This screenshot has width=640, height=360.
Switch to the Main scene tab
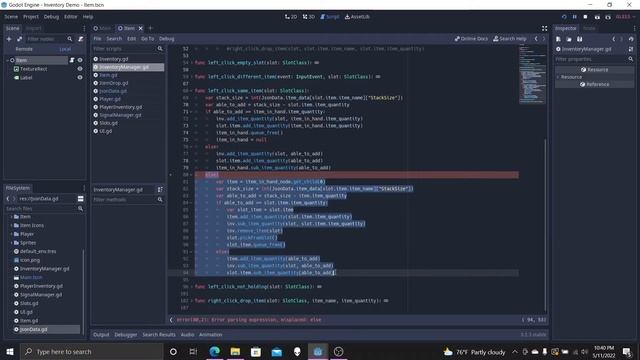102,28
